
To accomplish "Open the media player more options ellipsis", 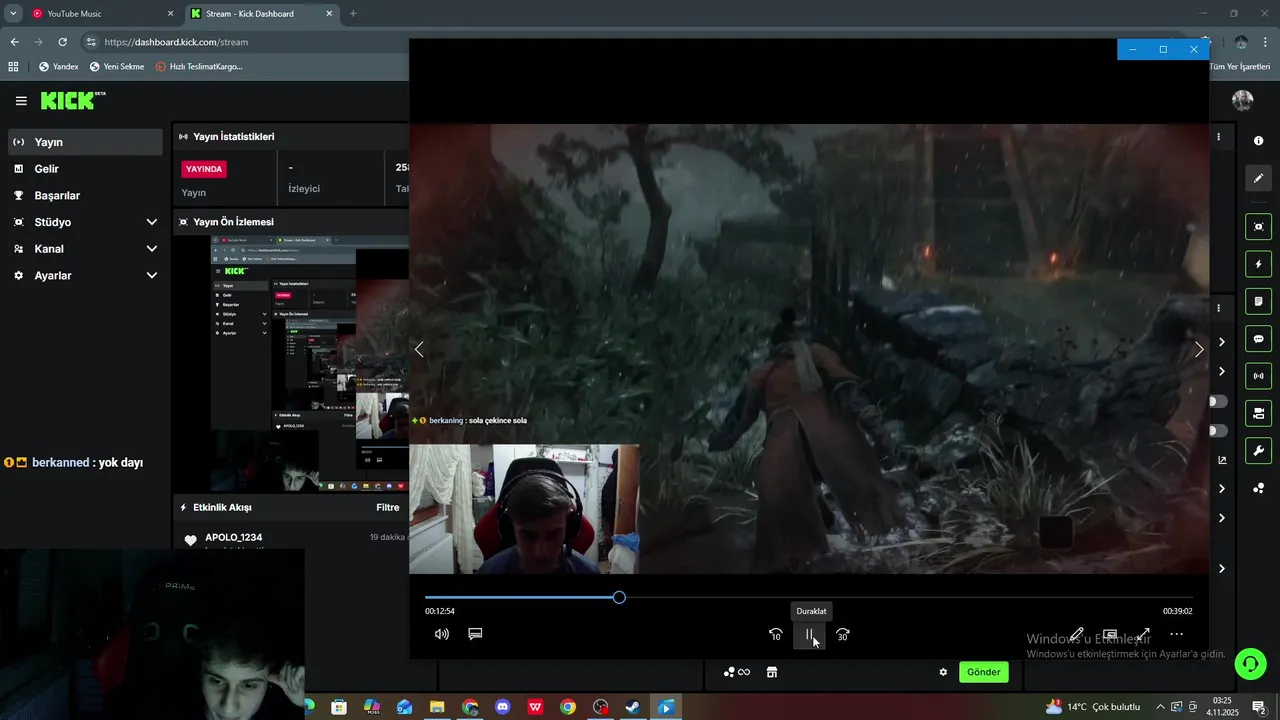I will point(1177,634).
